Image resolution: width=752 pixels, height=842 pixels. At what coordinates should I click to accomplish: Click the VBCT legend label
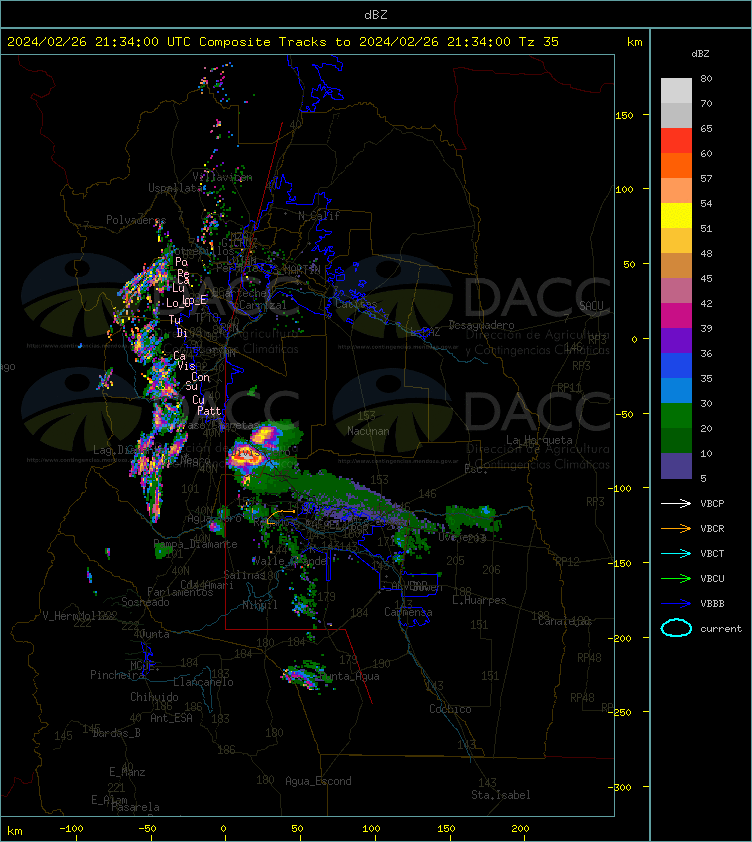click(712, 554)
